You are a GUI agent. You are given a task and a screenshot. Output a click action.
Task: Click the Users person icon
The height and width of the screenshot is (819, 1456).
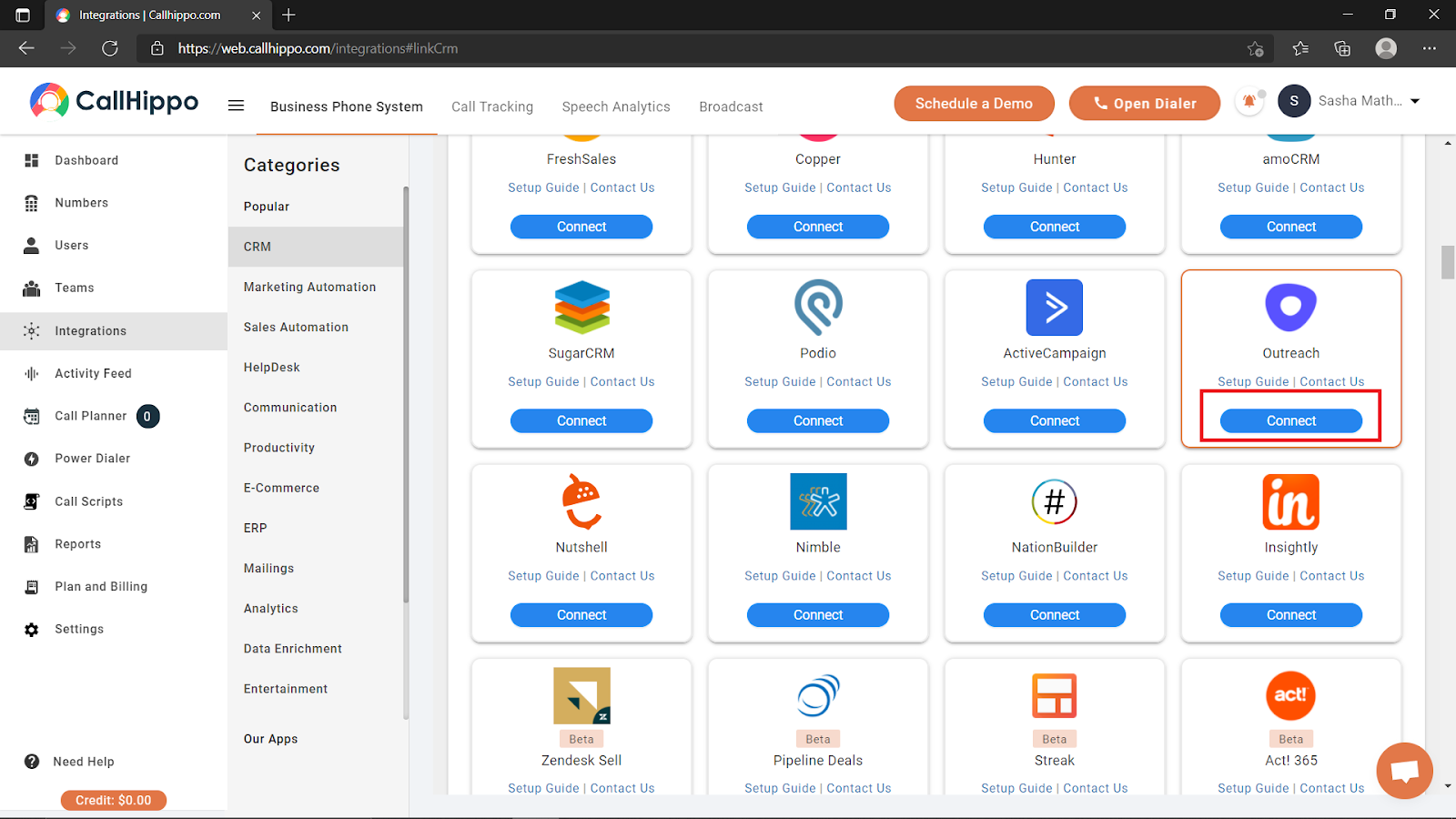32,246
